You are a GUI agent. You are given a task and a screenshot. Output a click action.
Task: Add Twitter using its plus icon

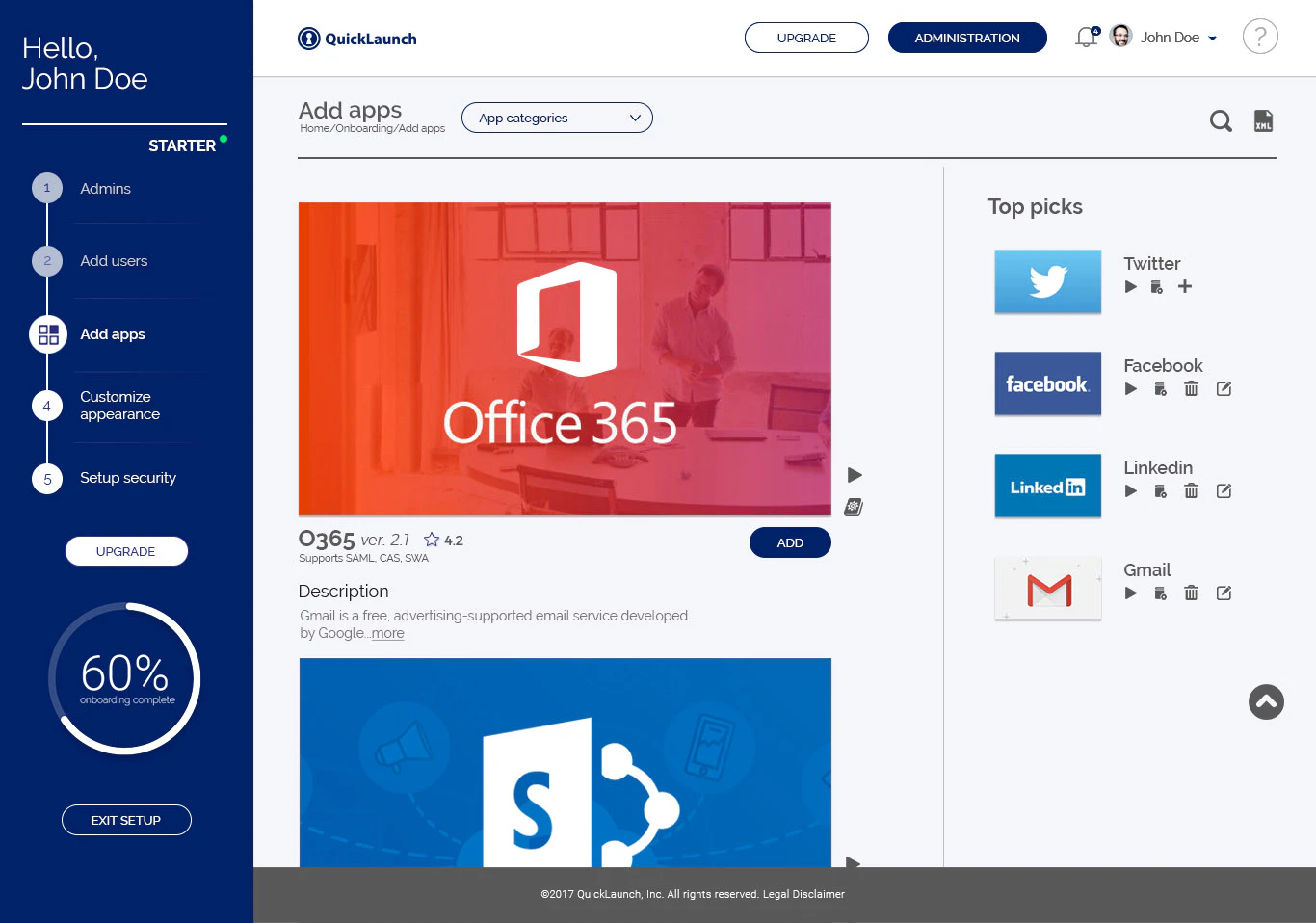pos(1185,286)
